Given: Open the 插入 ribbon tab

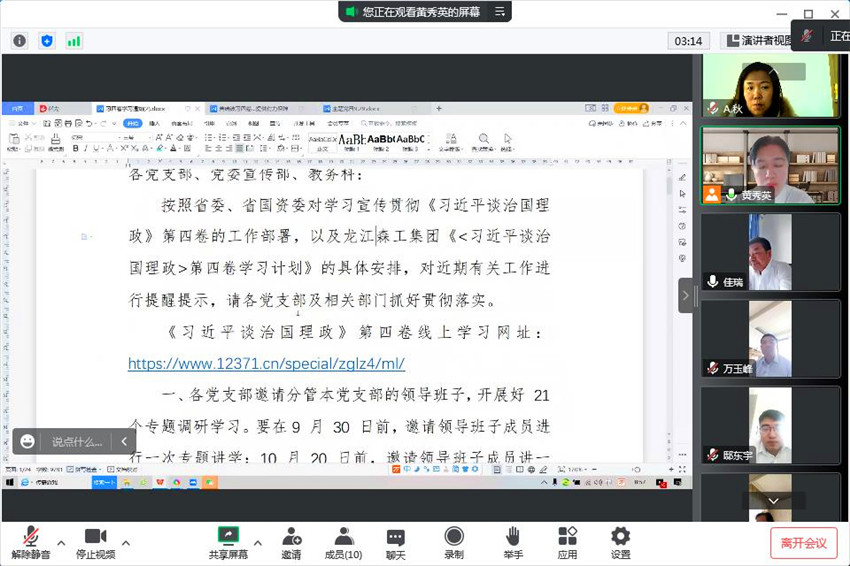Looking at the screenshot, I should coord(154,123).
